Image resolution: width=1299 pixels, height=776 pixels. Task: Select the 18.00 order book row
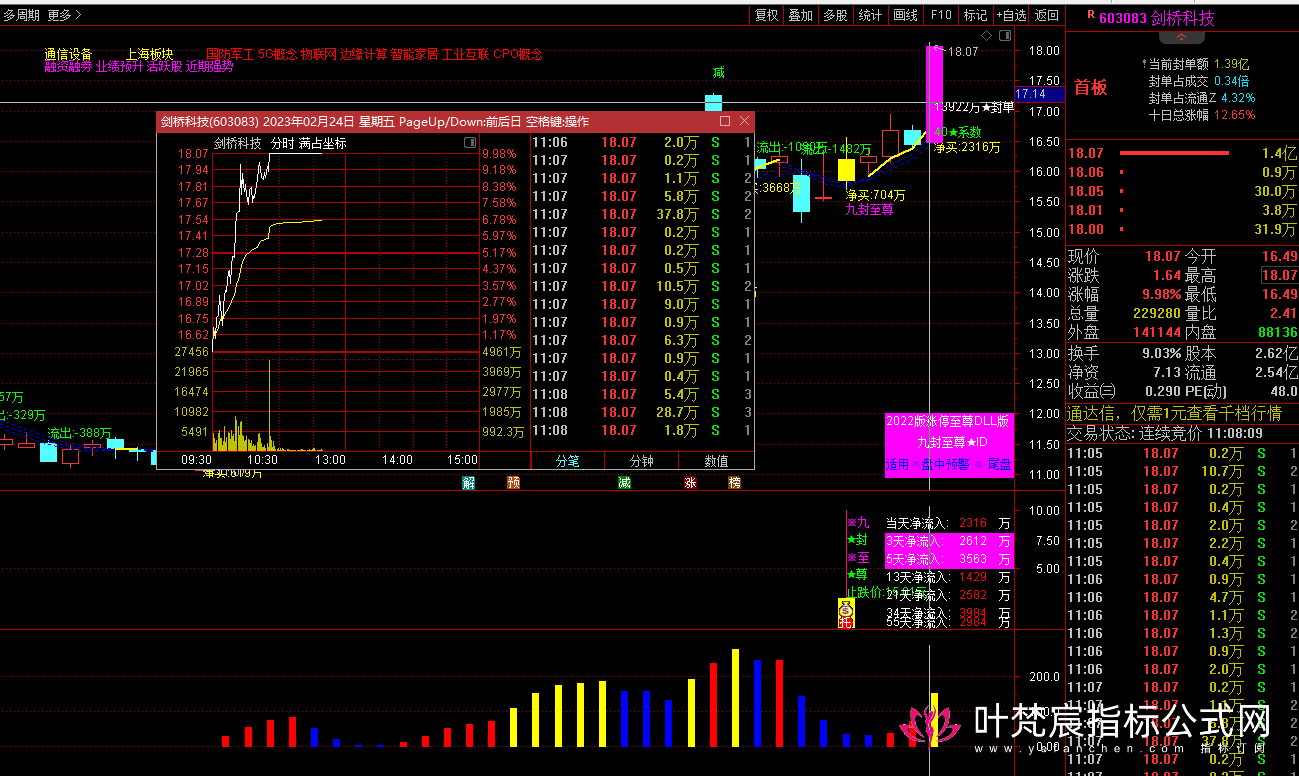coord(1182,229)
